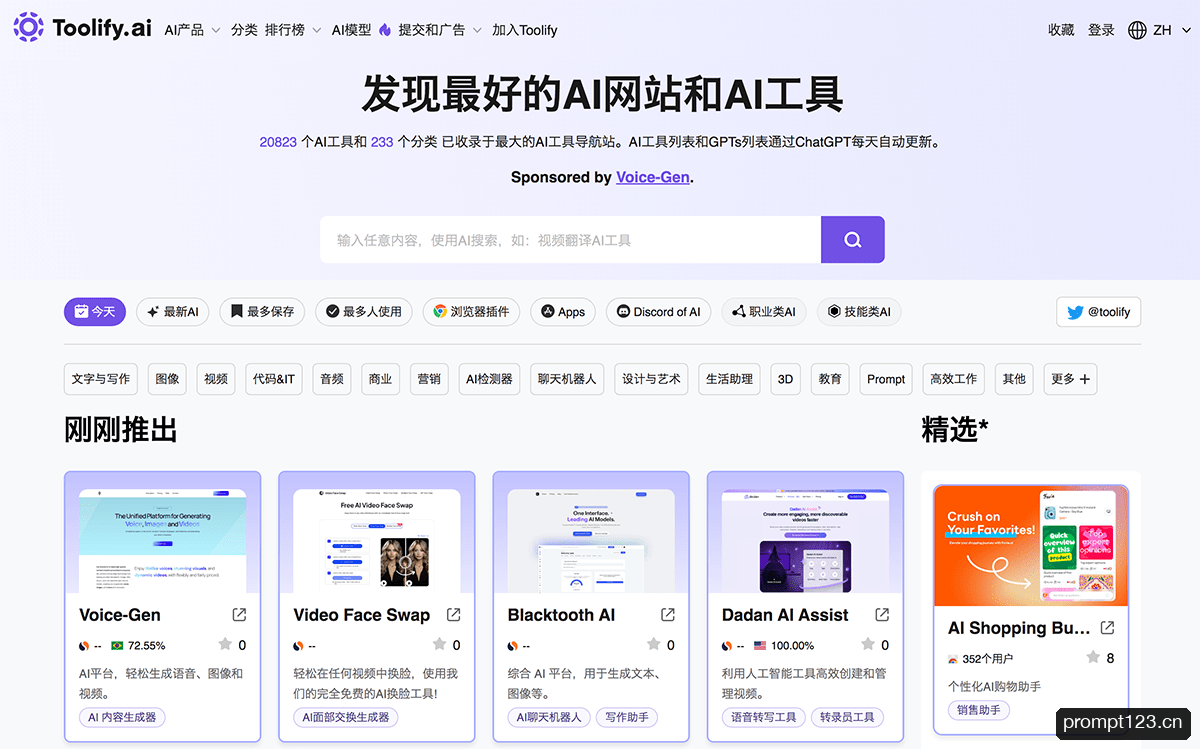Select the AI检测器 category
1200x749 pixels.
click(489, 379)
